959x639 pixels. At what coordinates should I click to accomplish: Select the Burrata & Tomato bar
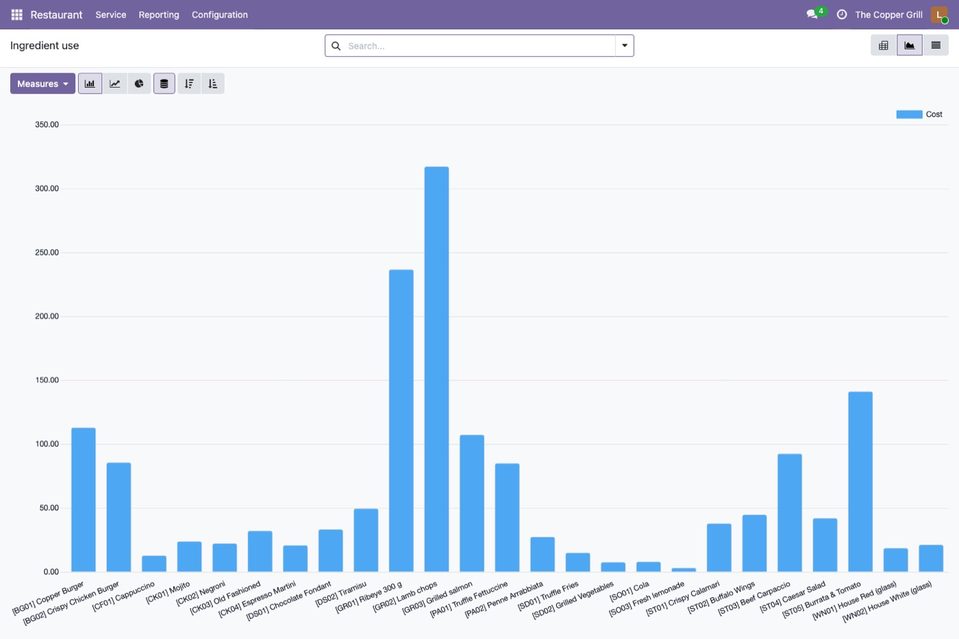coord(861,482)
